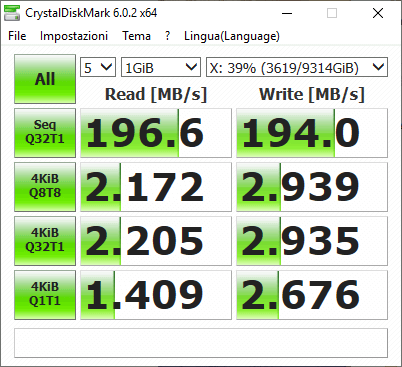Close the CrystalDiskMark window
402x367 pixels.
(378, 13)
